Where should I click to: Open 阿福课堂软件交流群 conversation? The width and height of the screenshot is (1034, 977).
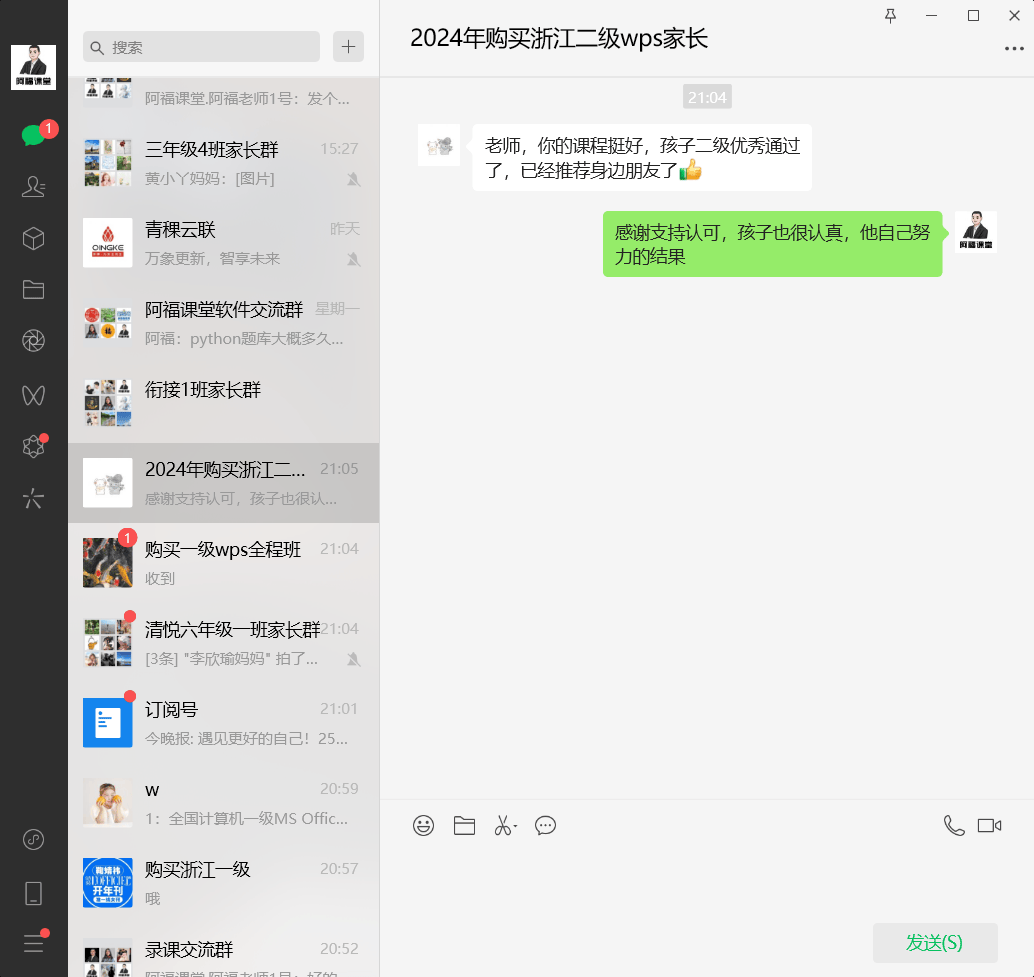click(224, 323)
